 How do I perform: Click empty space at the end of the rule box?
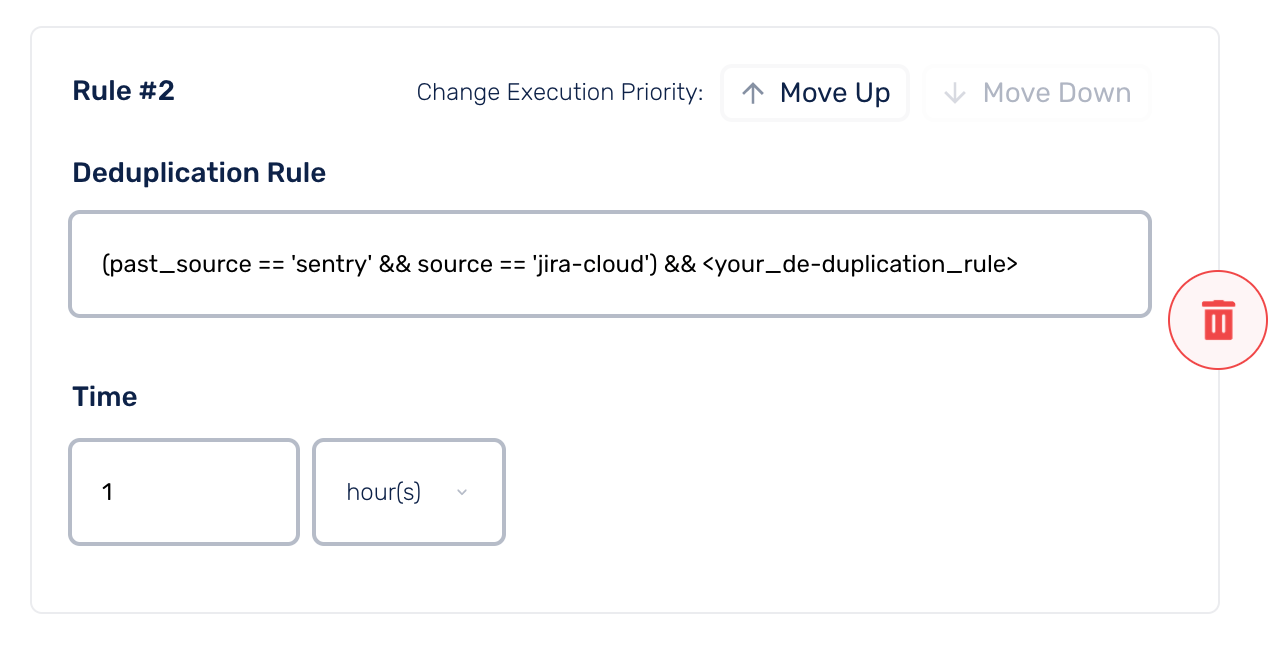pyautogui.click(x=1085, y=264)
